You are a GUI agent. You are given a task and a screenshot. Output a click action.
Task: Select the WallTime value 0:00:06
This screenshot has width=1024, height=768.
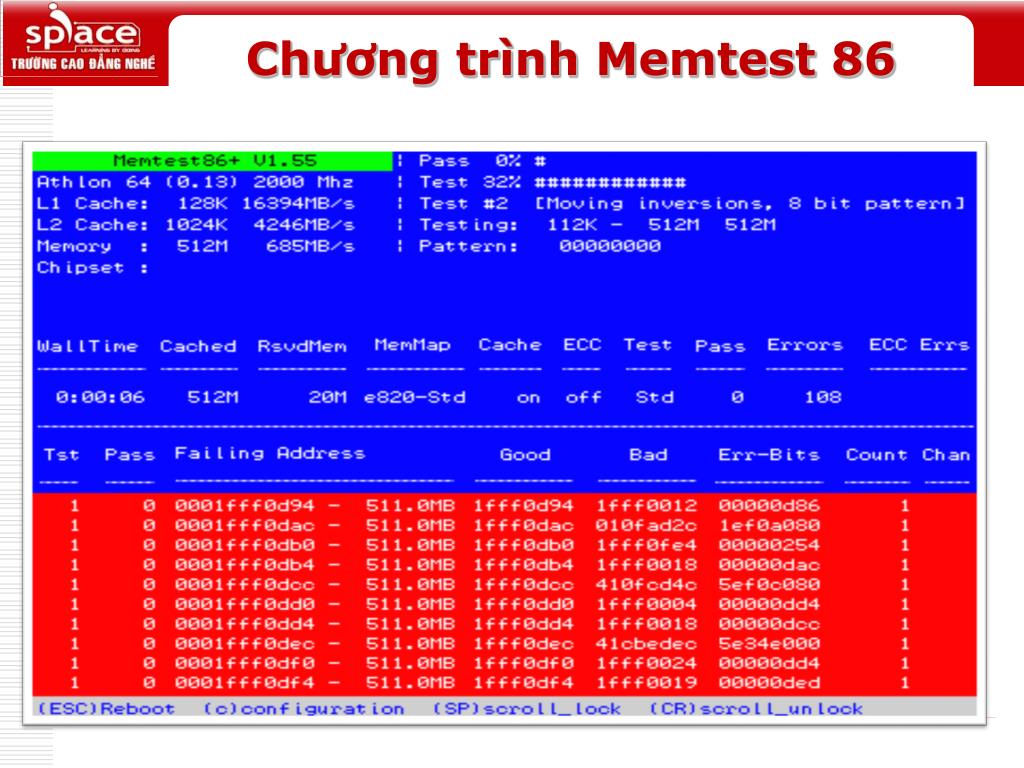point(100,397)
